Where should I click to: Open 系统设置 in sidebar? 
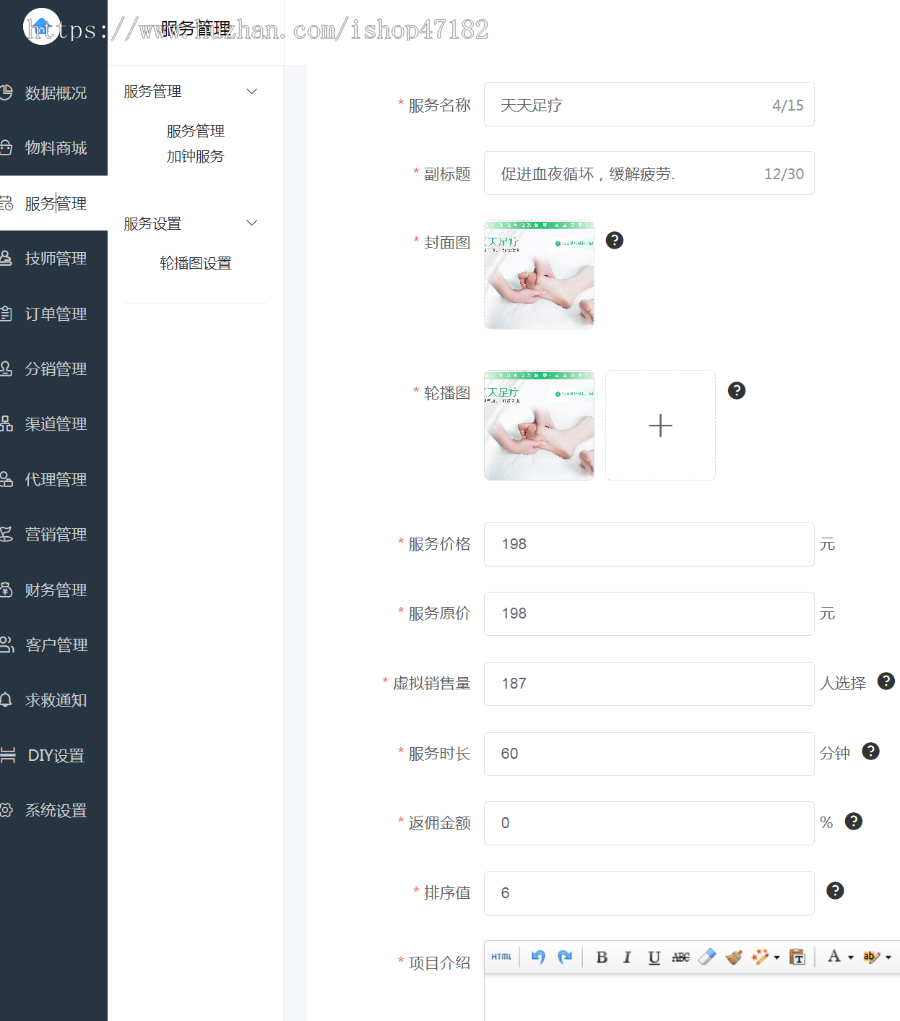tap(53, 810)
